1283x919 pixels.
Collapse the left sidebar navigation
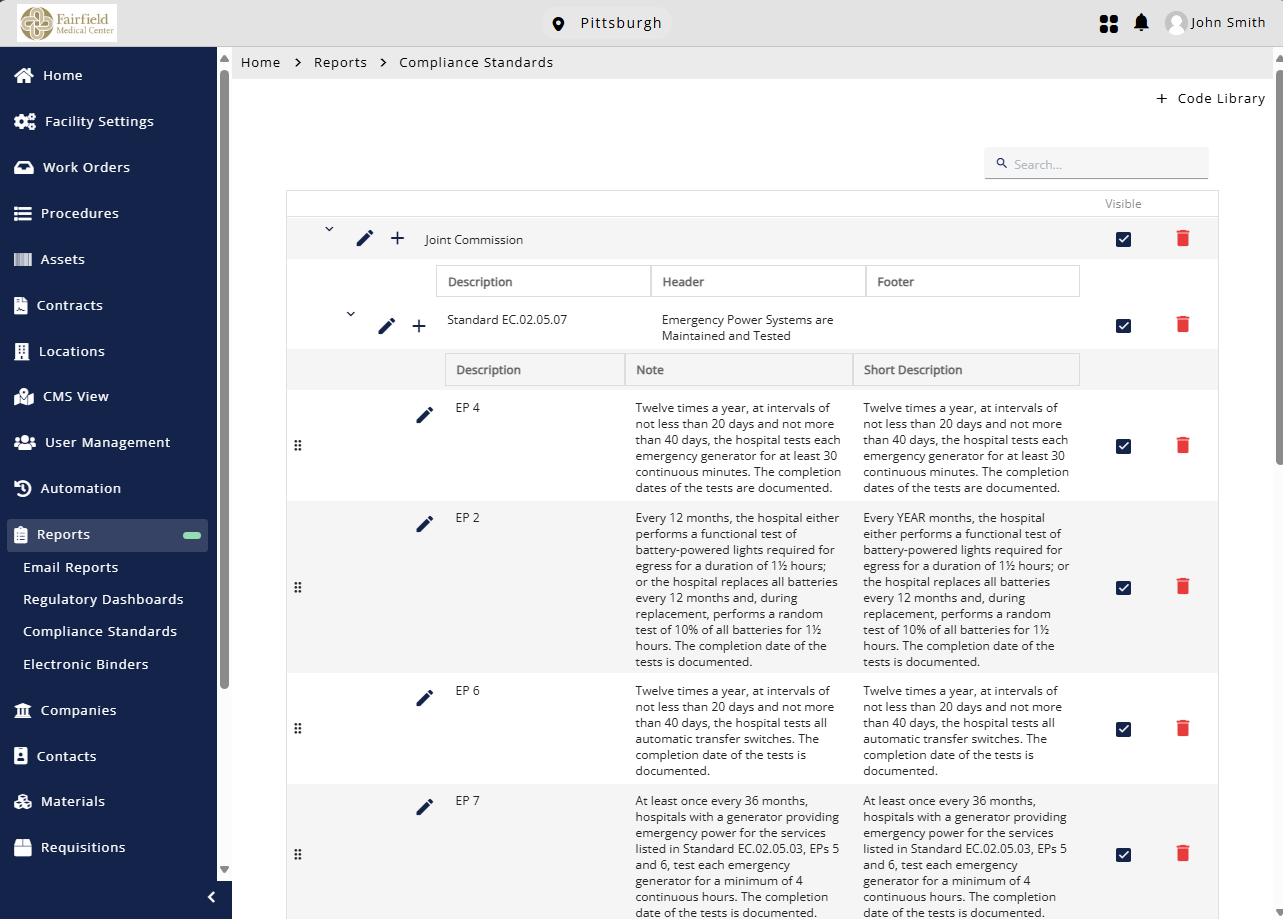211,897
